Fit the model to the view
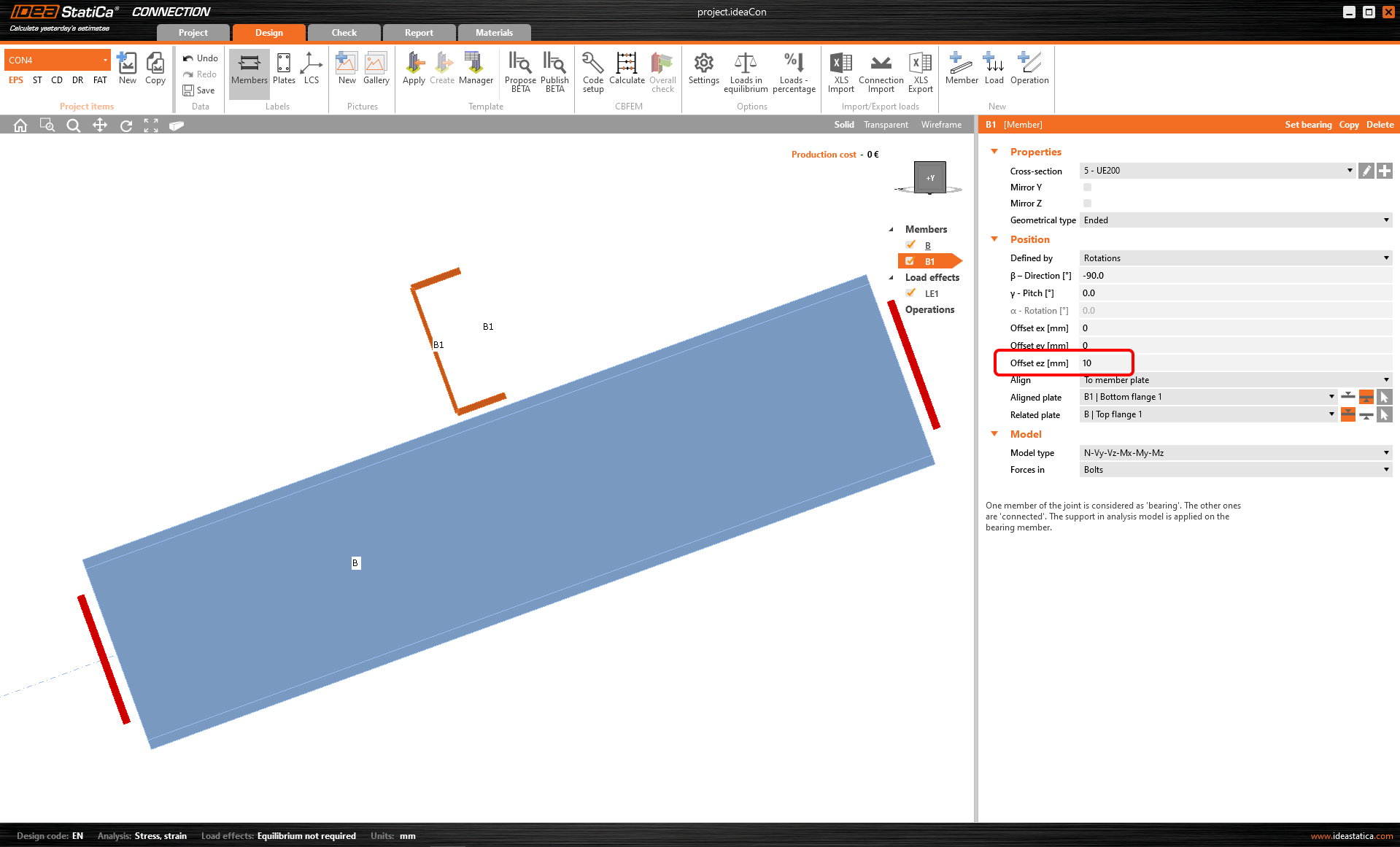1400x847 pixels. (151, 125)
